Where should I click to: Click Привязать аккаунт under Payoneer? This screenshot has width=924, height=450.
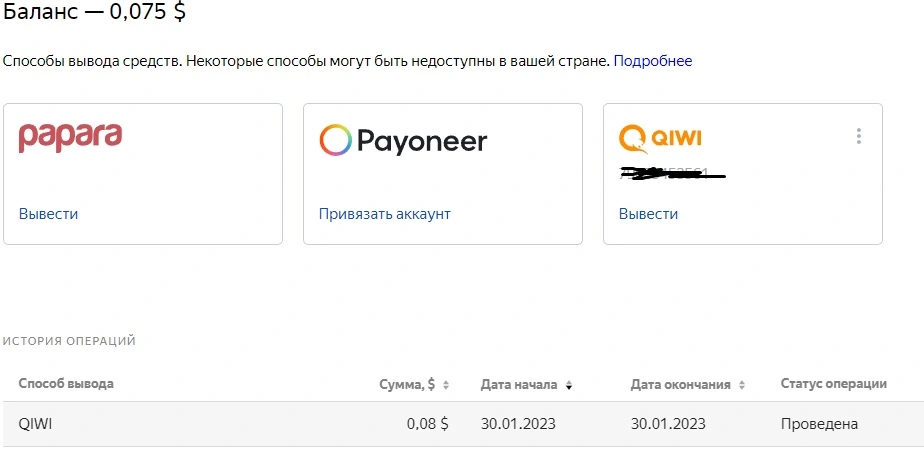tap(385, 214)
